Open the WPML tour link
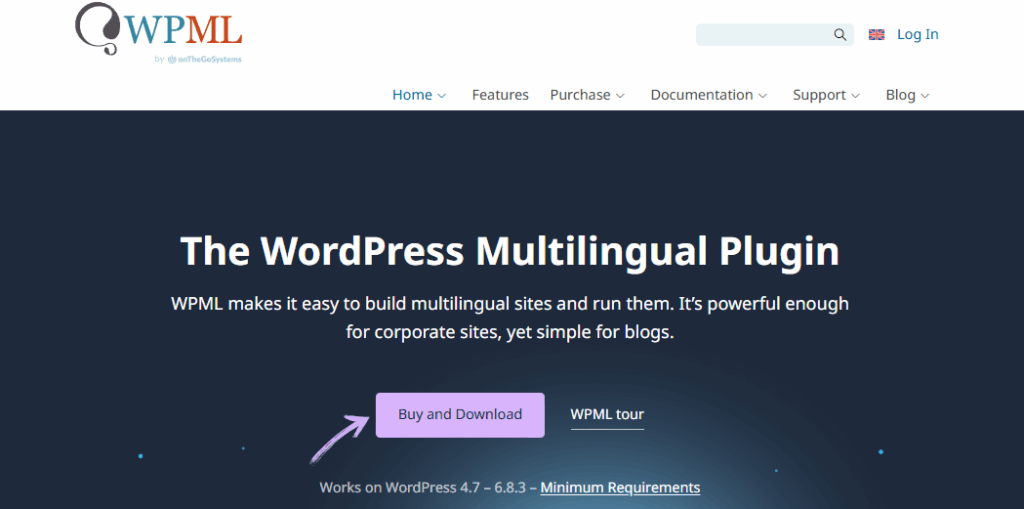Screen dimensions: 1024x509 coord(607,414)
